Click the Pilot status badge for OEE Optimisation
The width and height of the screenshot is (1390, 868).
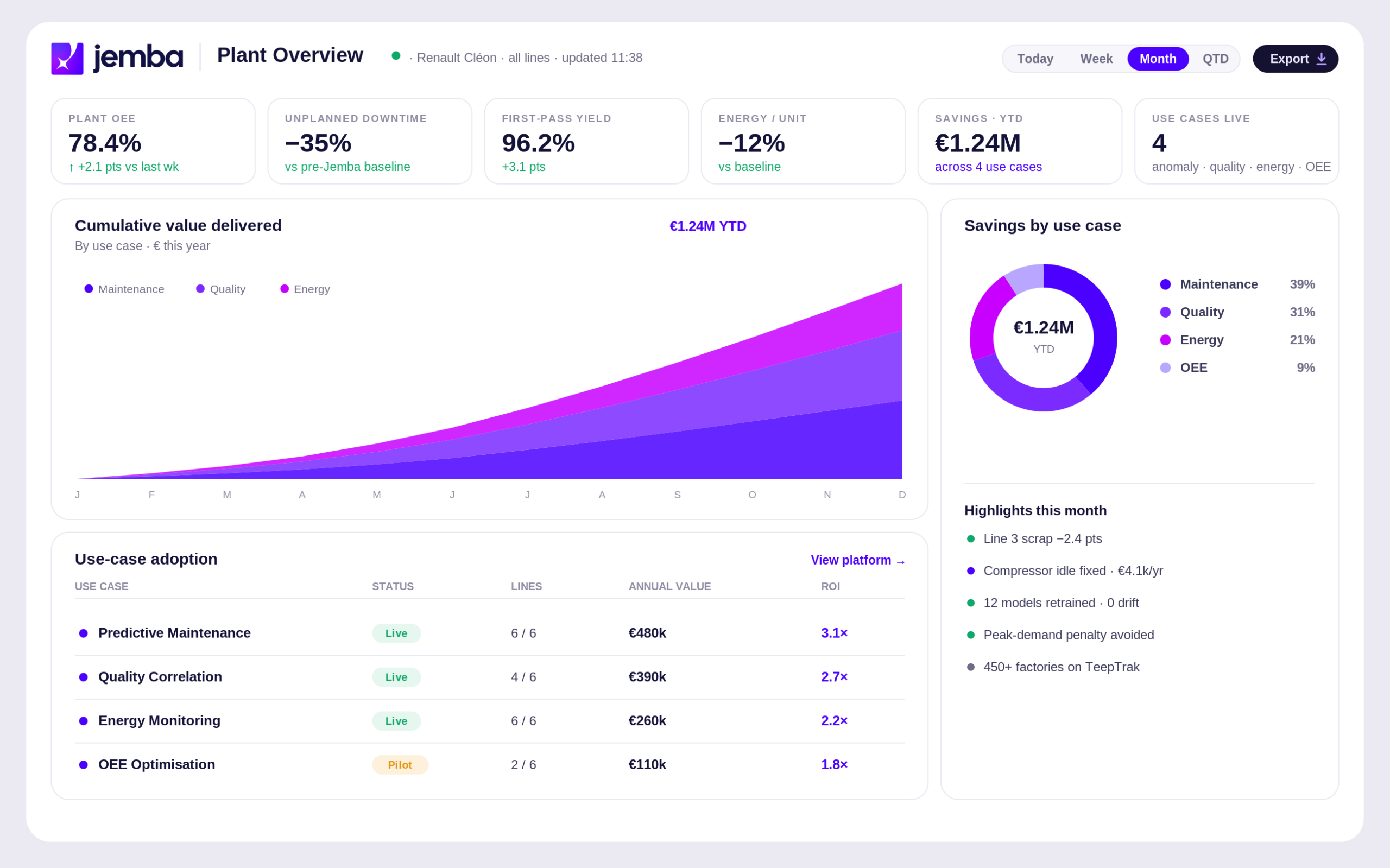coord(400,765)
